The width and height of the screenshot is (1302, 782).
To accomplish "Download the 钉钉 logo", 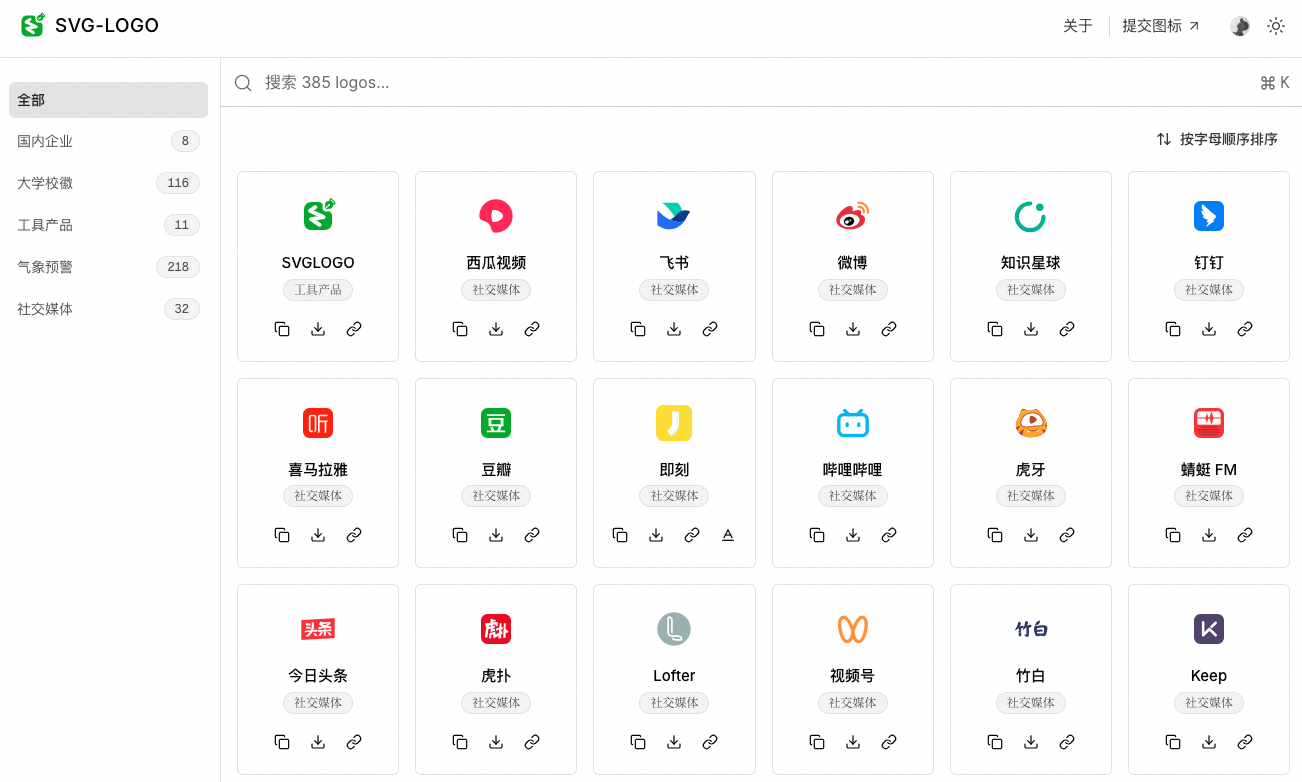I will (x=1209, y=329).
